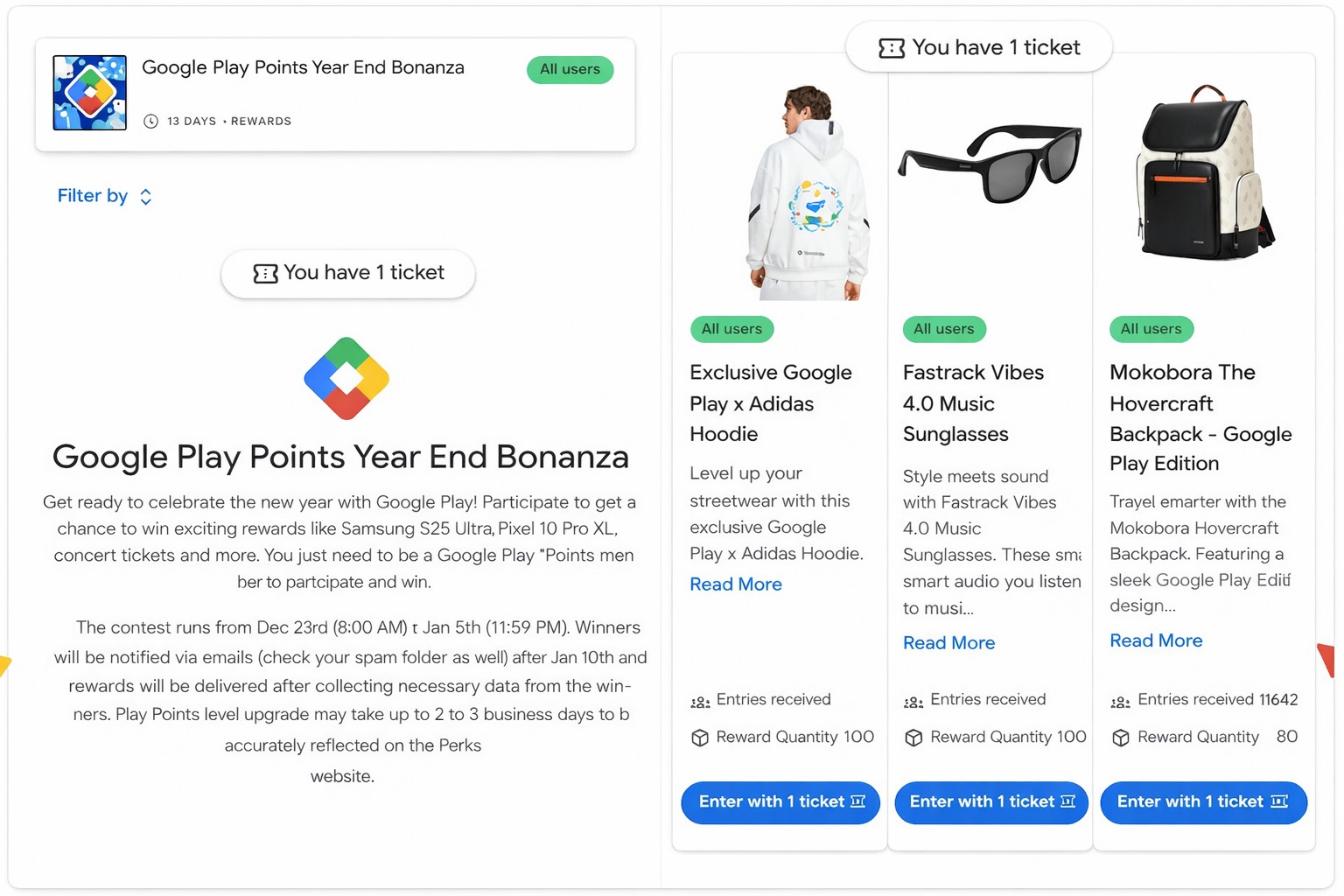The image size is (1344, 896).
Task: Expand Read More for the Mokobora backpack
Action: pos(1155,640)
